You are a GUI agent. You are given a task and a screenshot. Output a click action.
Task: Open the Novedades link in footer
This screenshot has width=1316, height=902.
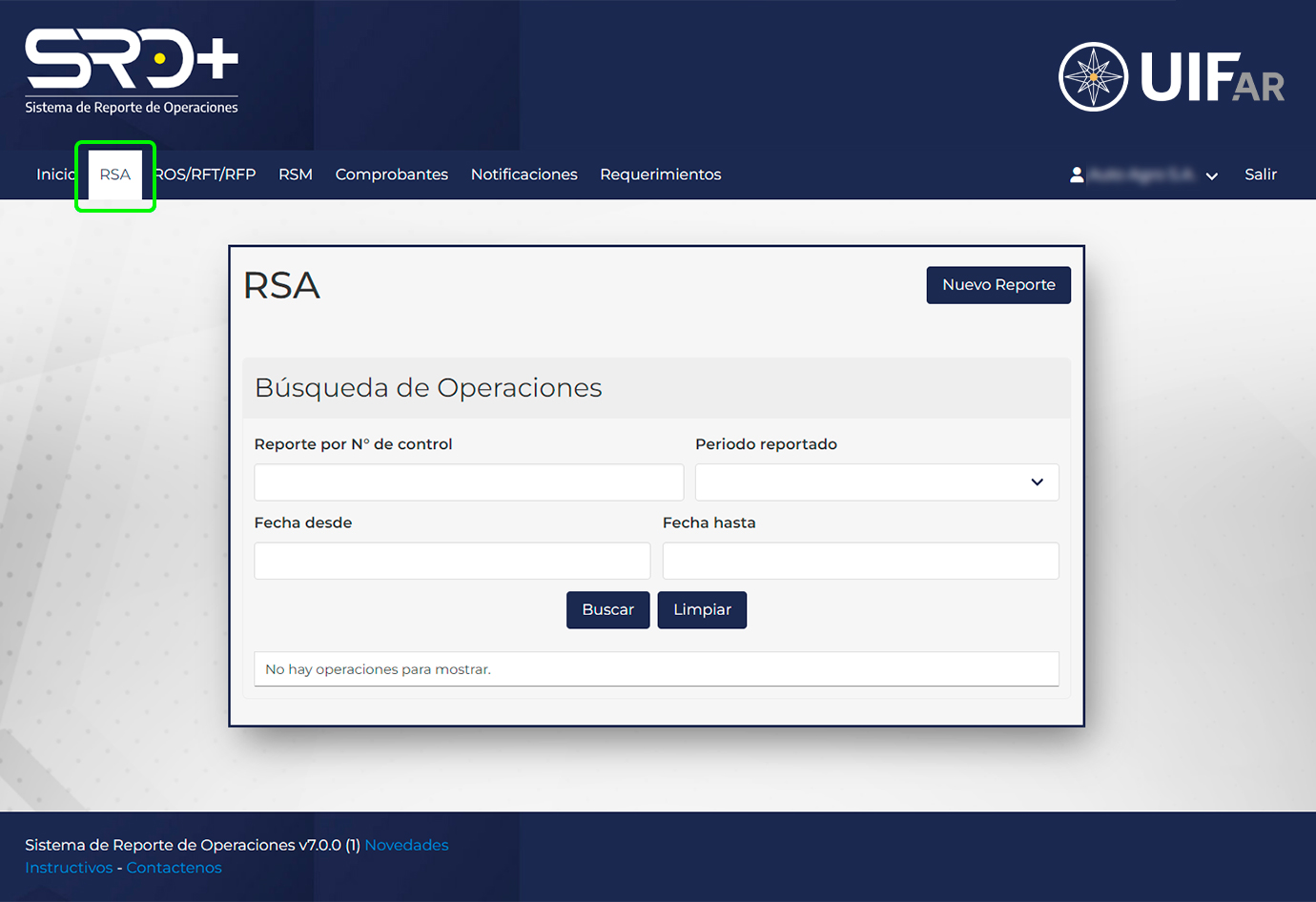coord(406,845)
